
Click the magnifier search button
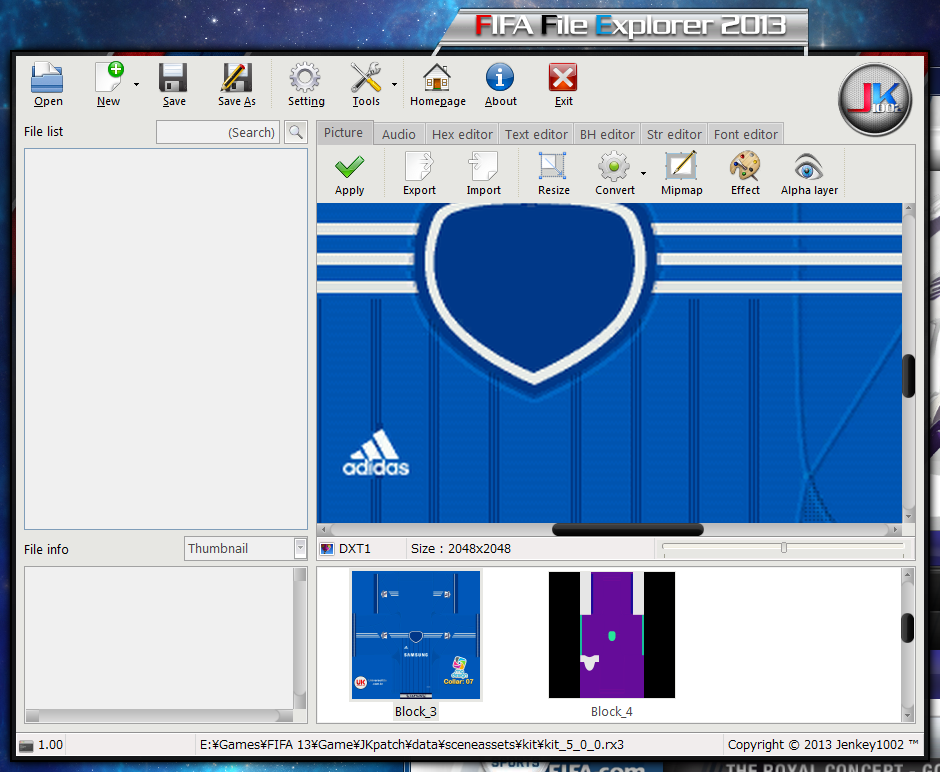pos(296,132)
